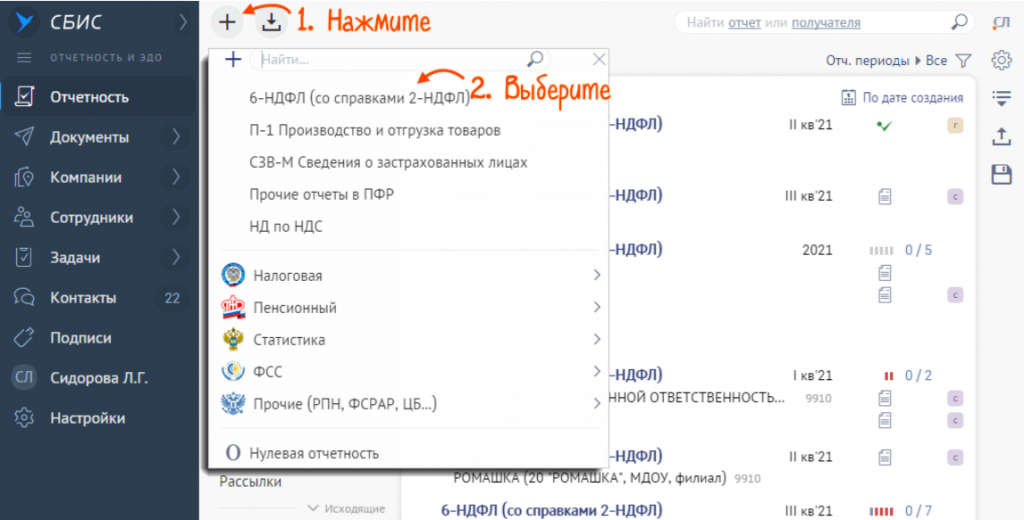Viewport: 1024px width, 520px height.
Task: Click the Подписи tag icon
Action: tap(24, 338)
